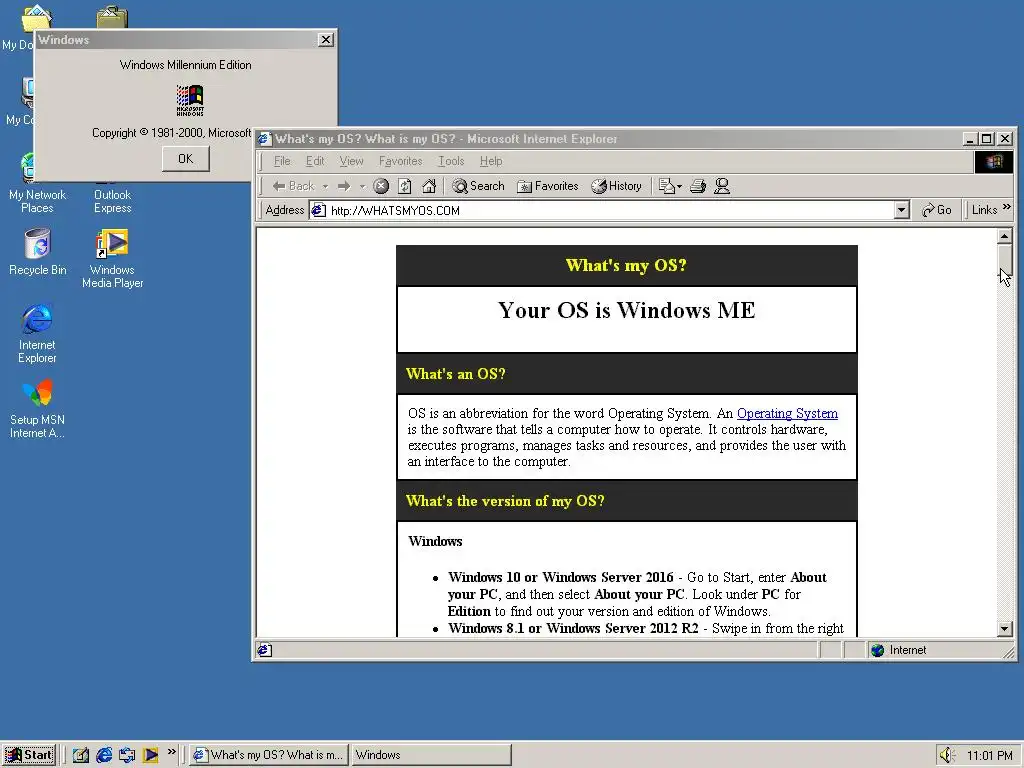Expand the Mail button dropdown arrow

[679, 187]
